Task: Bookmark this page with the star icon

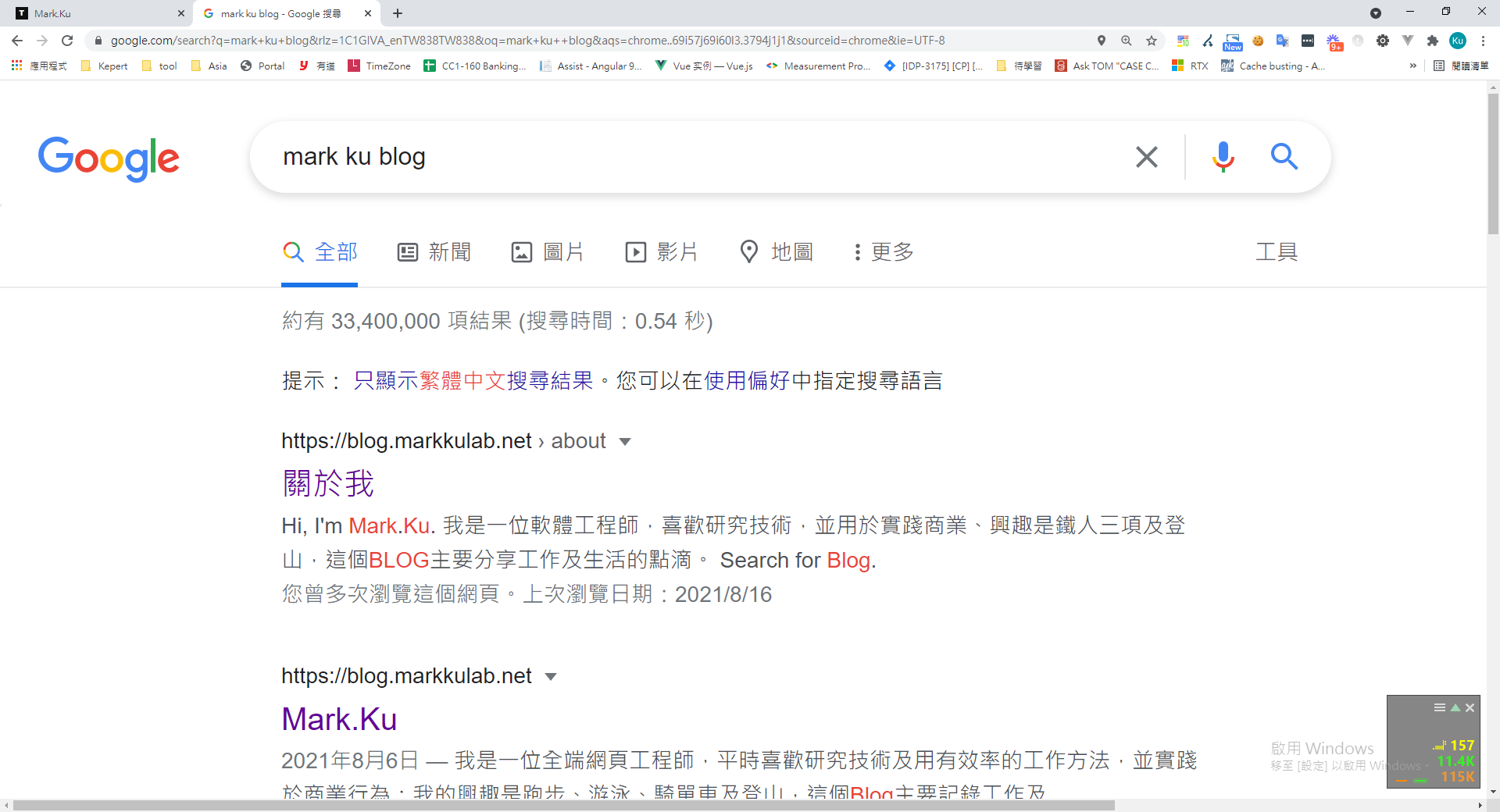Action: 1152,41
